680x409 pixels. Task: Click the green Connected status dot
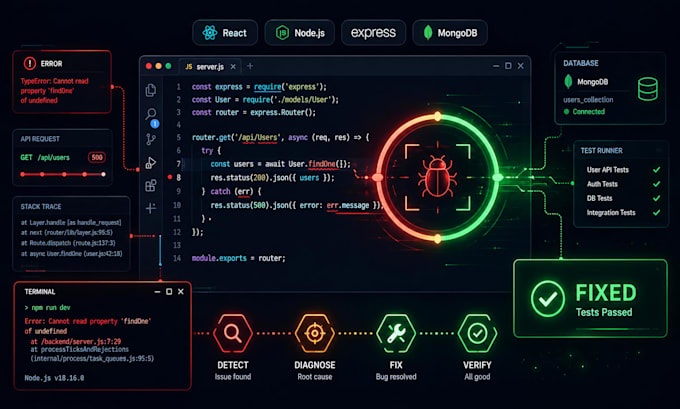[x=566, y=111]
